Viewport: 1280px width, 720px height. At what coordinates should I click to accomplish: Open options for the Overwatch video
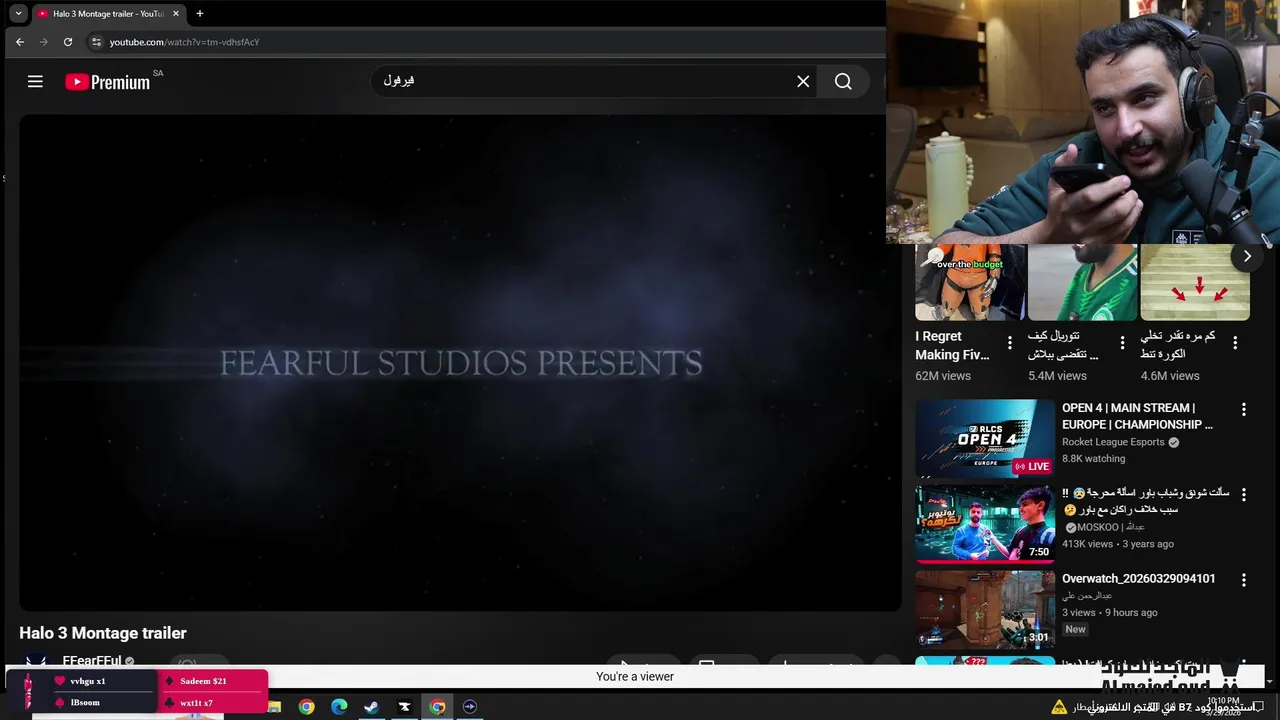click(1244, 580)
